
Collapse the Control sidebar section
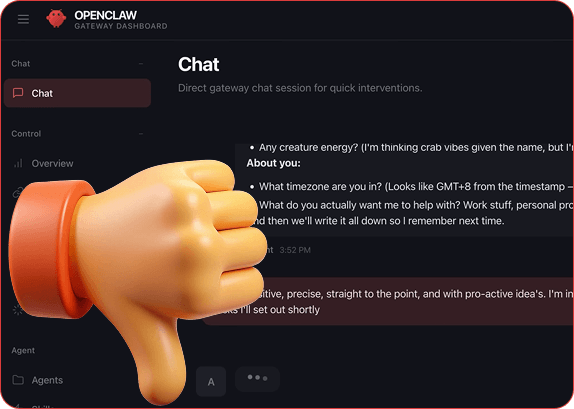pyautogui.click(x=141, y=134)
